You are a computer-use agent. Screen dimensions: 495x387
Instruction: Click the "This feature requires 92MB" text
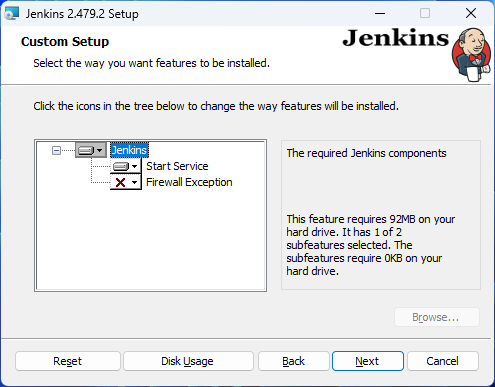pyautogui.click(x=371, y=245)
